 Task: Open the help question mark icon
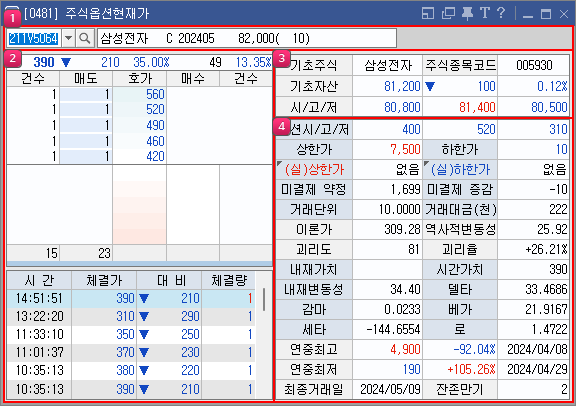(501, 13)
